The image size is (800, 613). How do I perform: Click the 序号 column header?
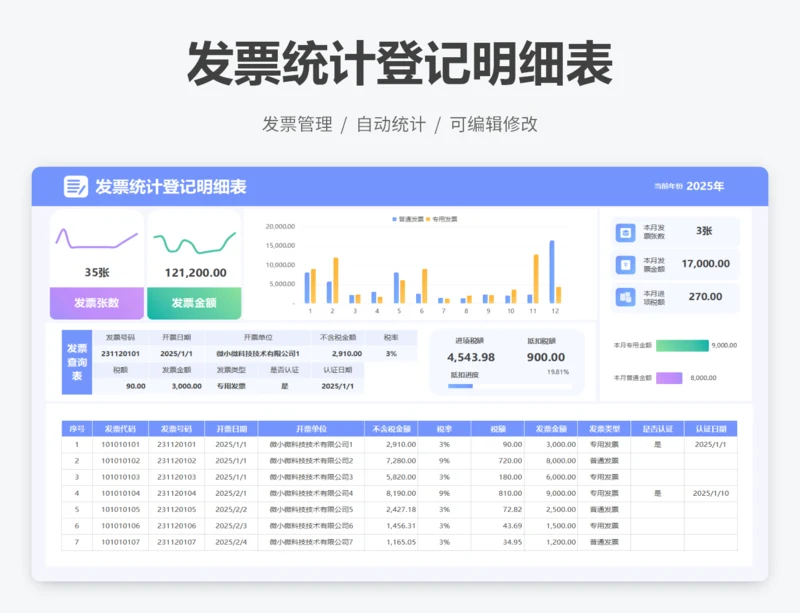(x=77, y=429)
